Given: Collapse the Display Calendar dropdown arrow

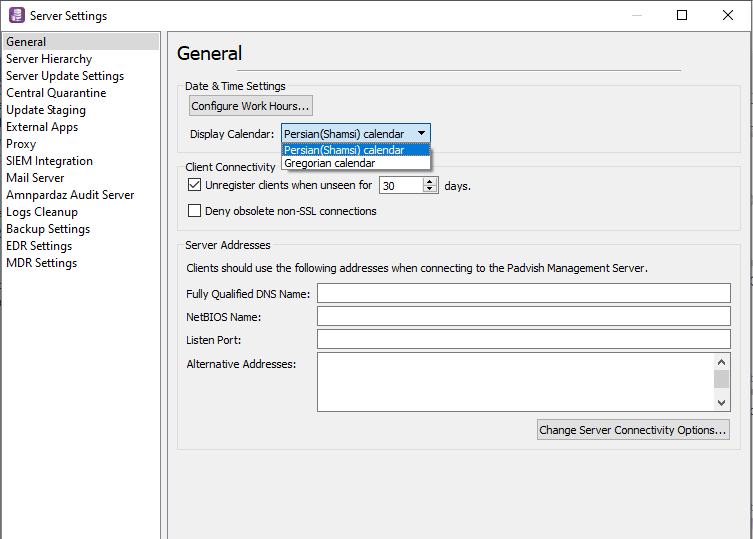Looking at the screenshot, I should click(x=421, y=133).
